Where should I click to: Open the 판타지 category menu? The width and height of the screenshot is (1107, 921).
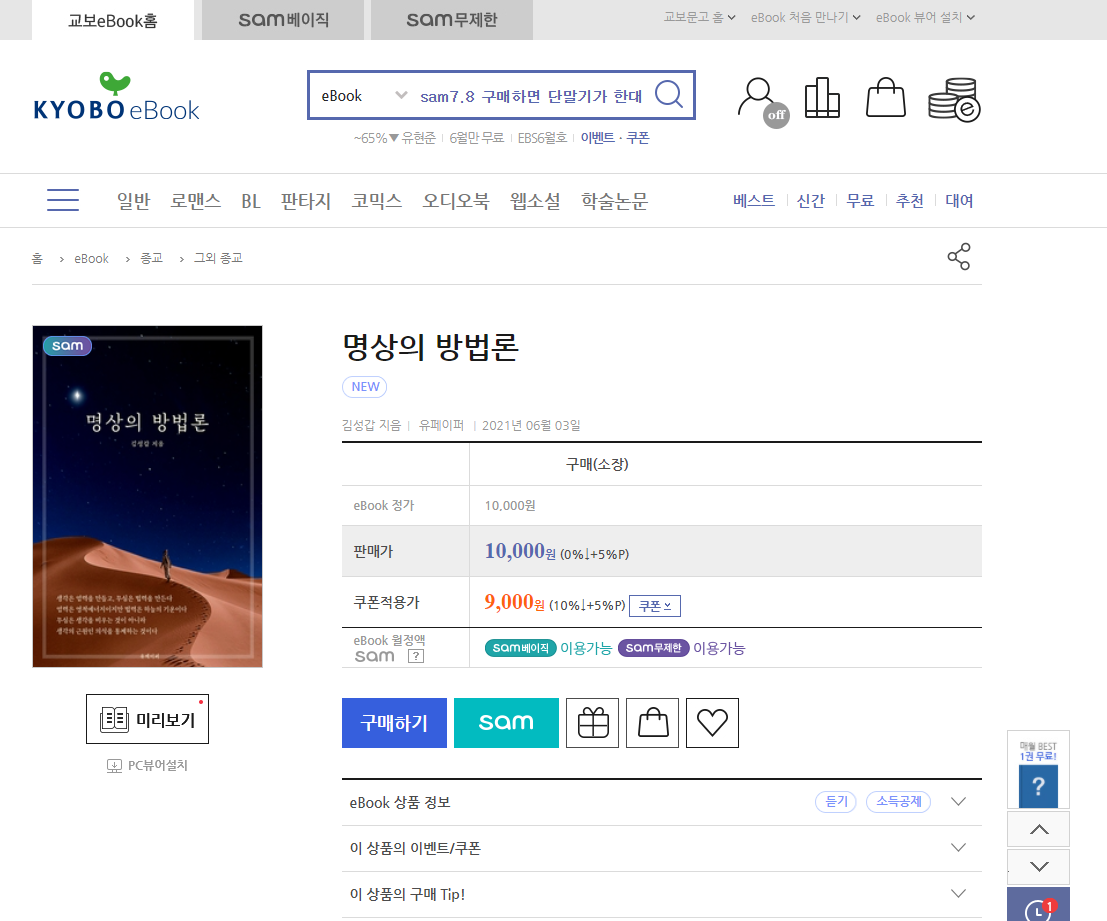[x=306, y=201]
